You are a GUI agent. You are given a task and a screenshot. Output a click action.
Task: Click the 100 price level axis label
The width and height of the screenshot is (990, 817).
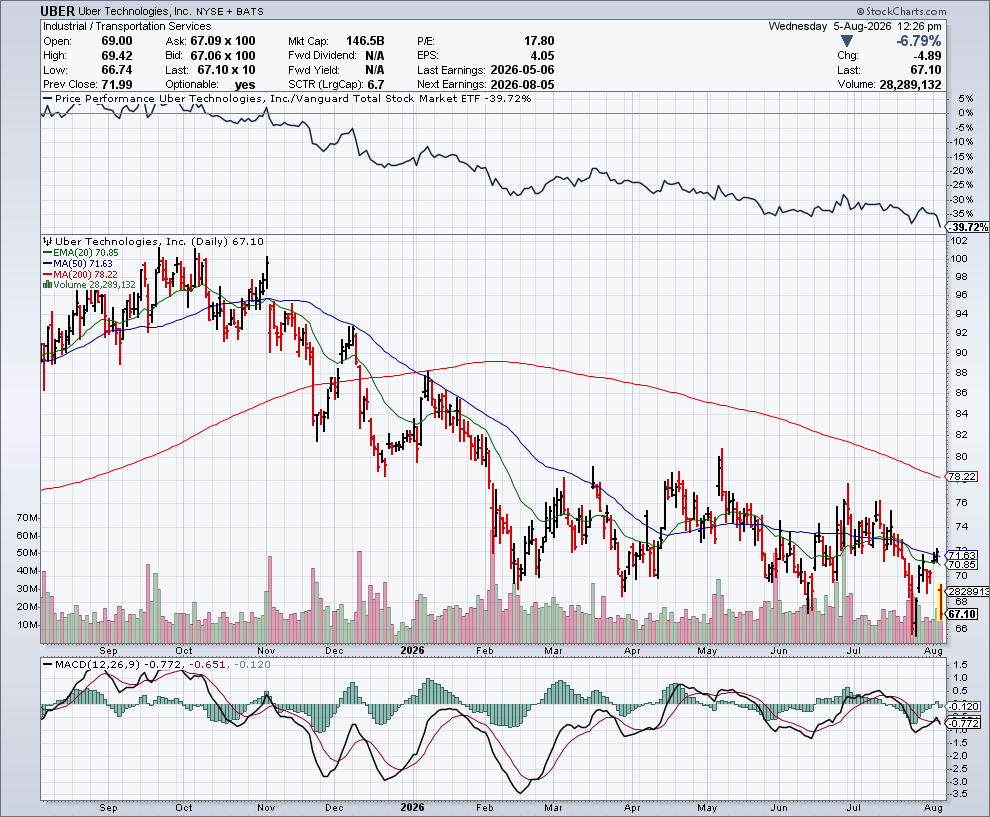coord(960,258)
